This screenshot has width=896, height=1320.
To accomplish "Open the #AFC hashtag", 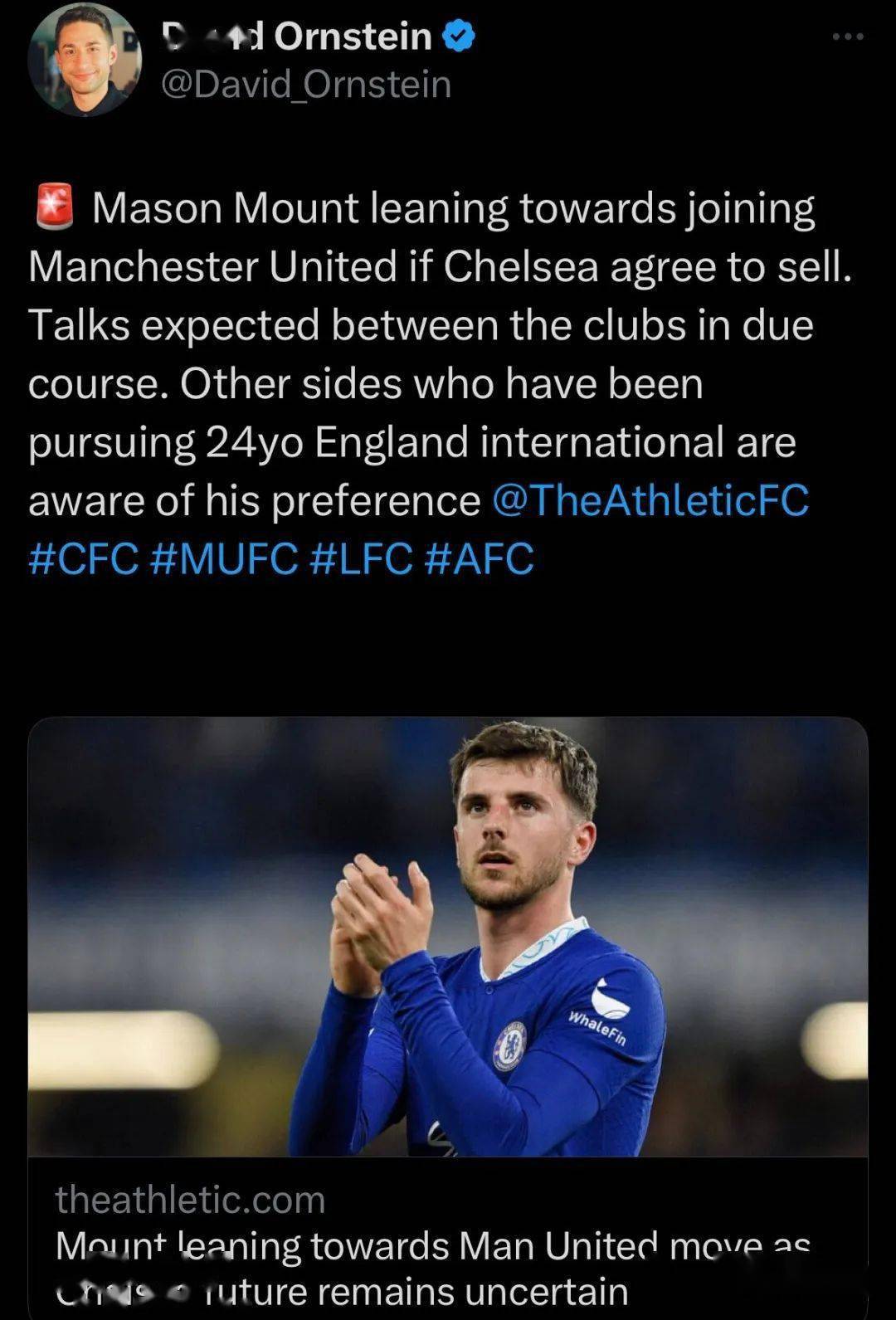I will [x=479, y=558].
